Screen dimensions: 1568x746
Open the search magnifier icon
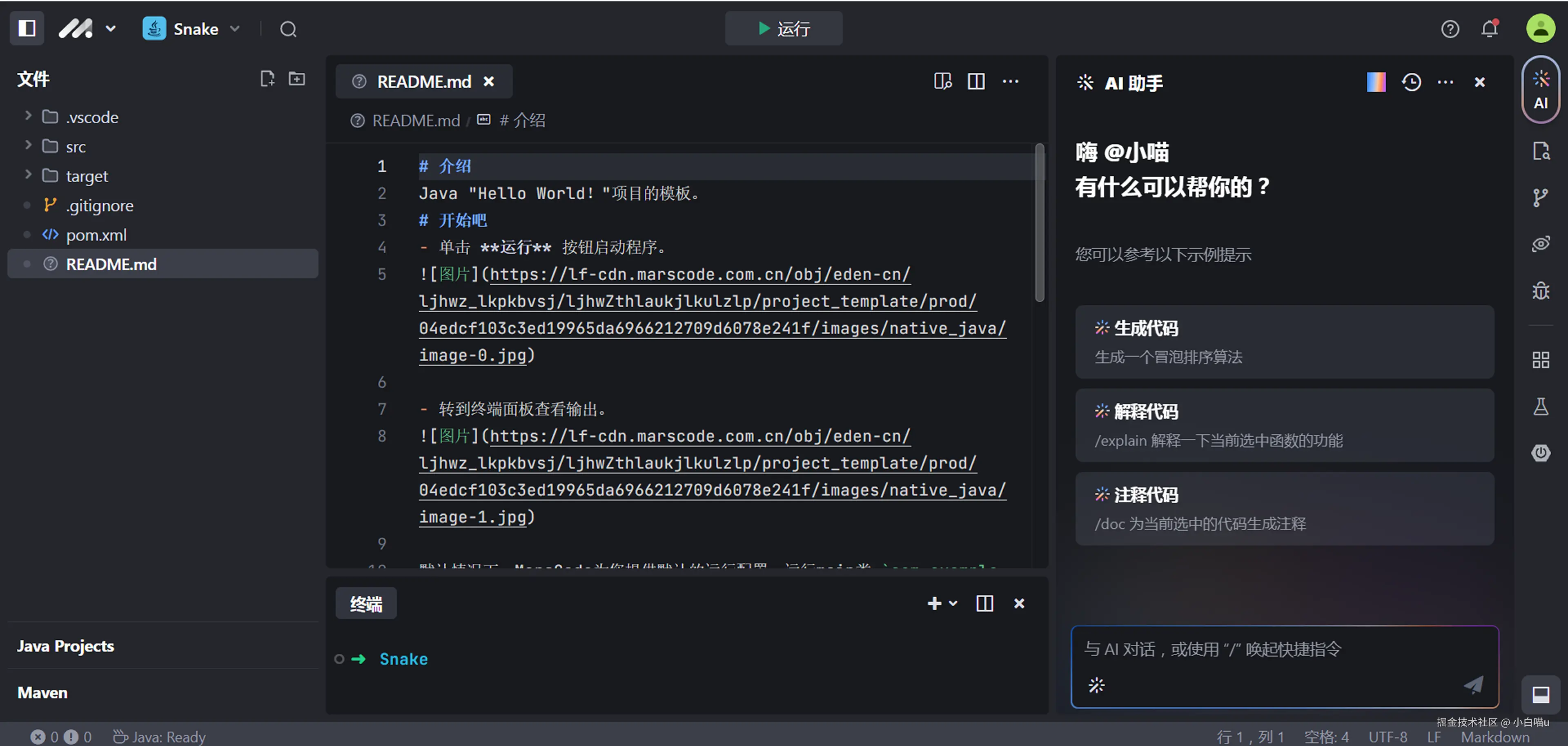pyautogui.click(x=288, y=29)
